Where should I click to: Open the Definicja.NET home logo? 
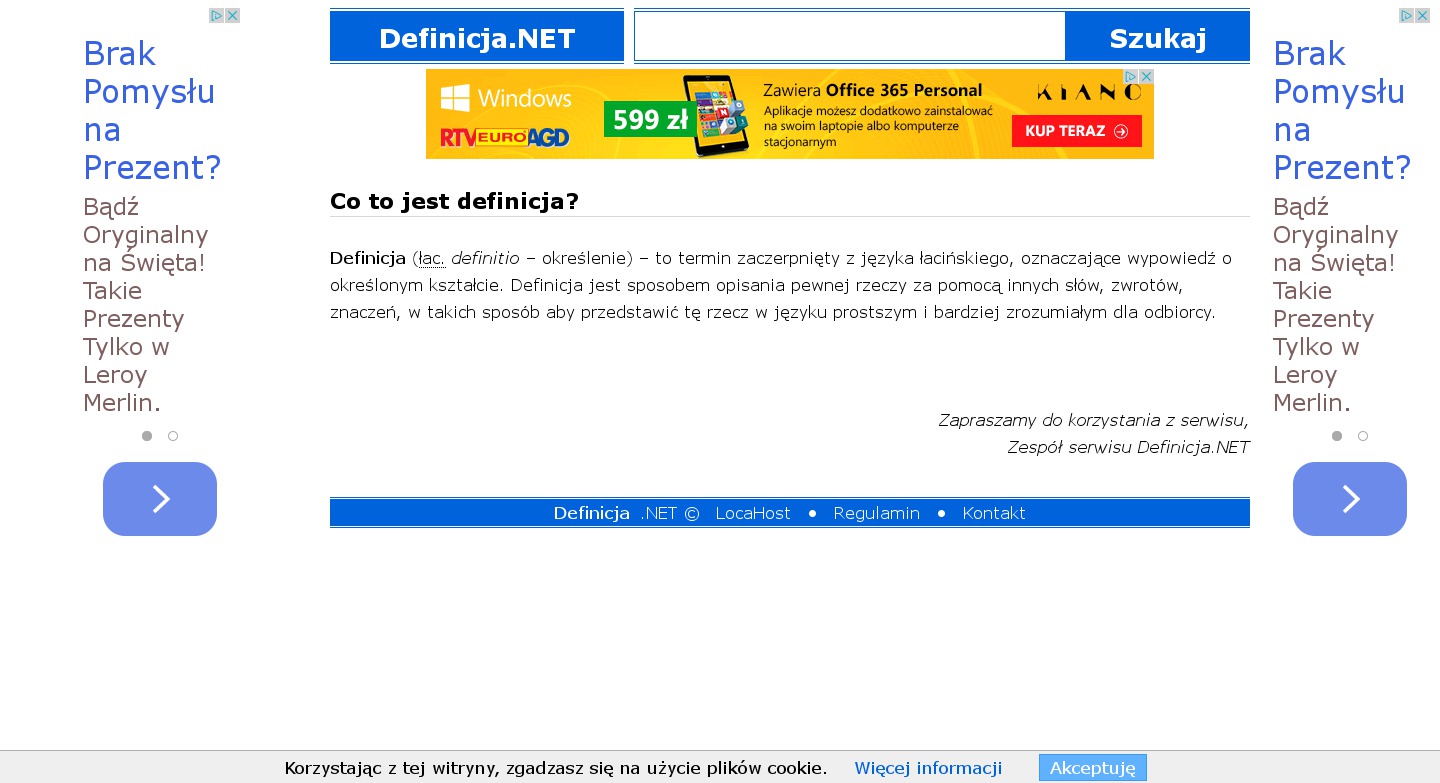[x=477, y=38]
